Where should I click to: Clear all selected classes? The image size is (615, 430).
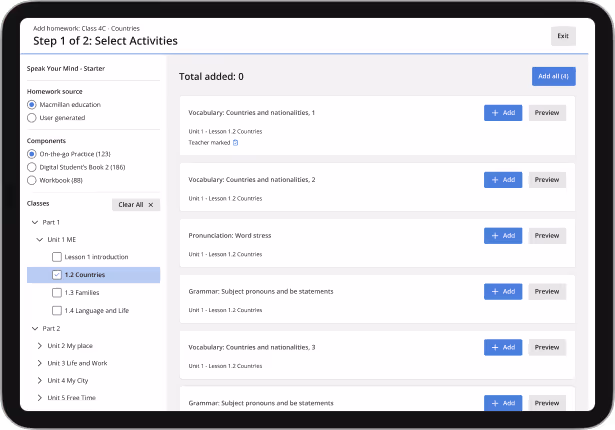pyautogui.click(x=136, y=205)
